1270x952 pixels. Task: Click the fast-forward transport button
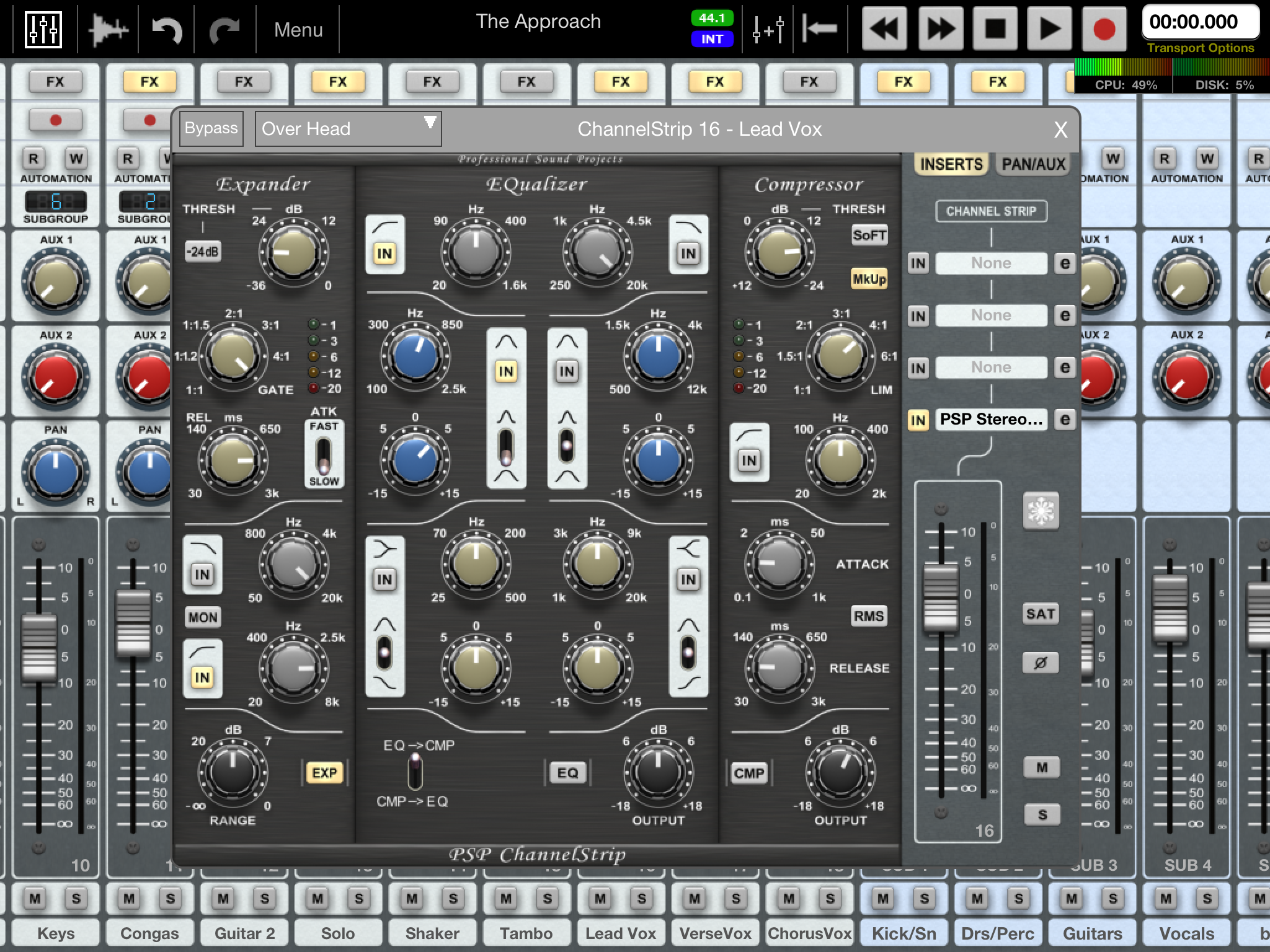940,29
